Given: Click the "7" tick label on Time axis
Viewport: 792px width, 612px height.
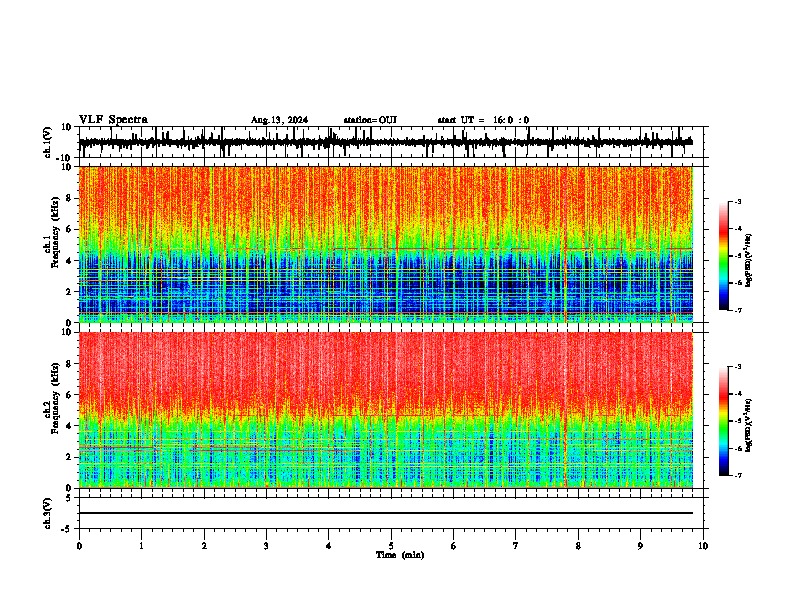Looking at the screenshot, I should click(x=516, y=546).
